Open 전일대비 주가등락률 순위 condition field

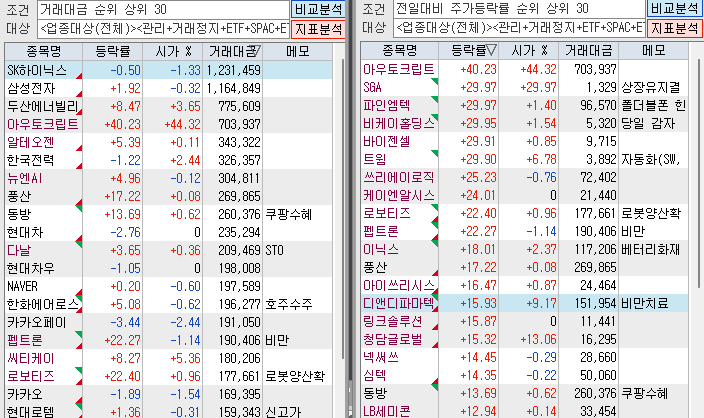[519, 9]
